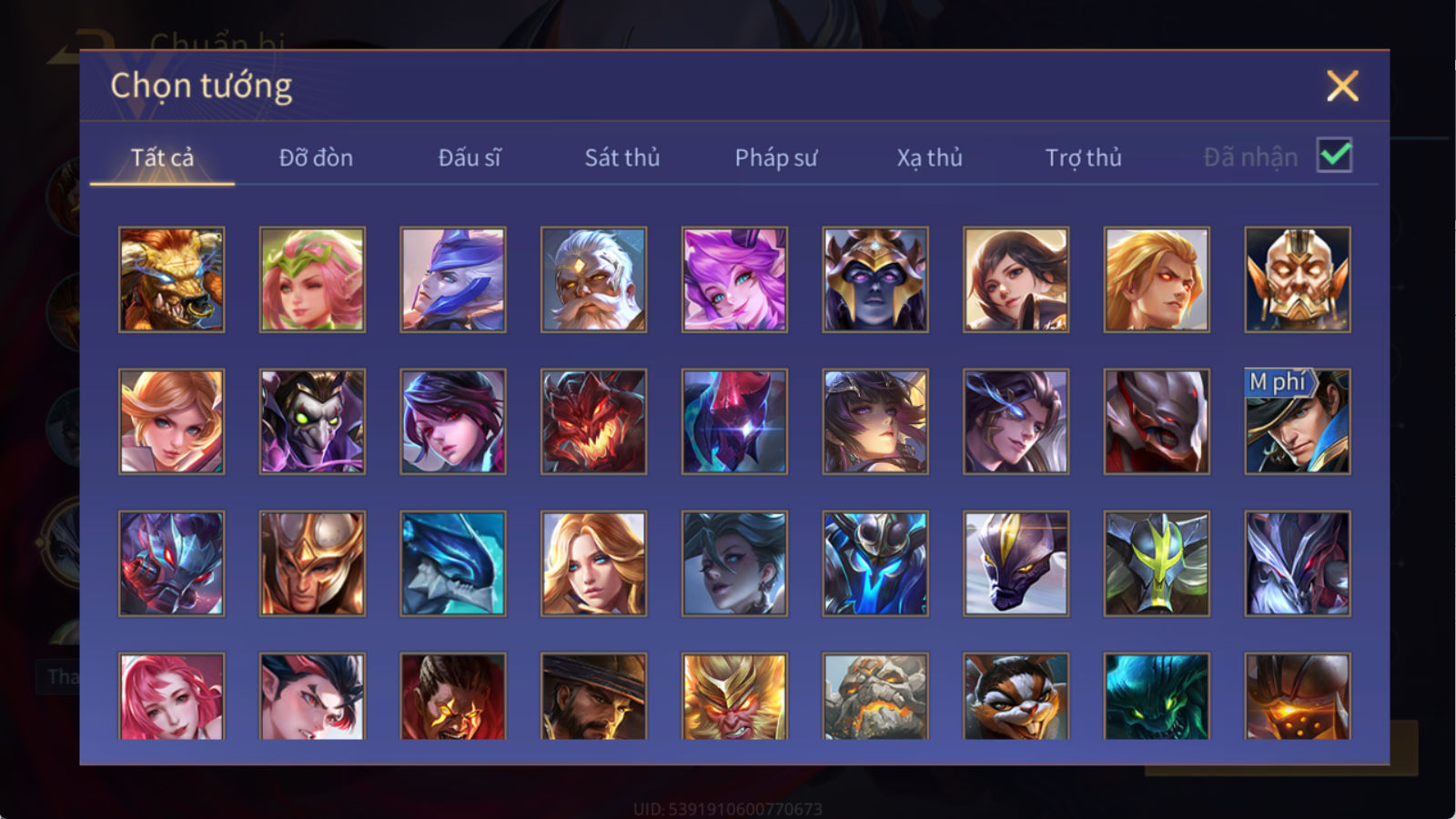Select the golden bull hero portrait
The image size is (1456, 819).
click(x=171, y=279)
